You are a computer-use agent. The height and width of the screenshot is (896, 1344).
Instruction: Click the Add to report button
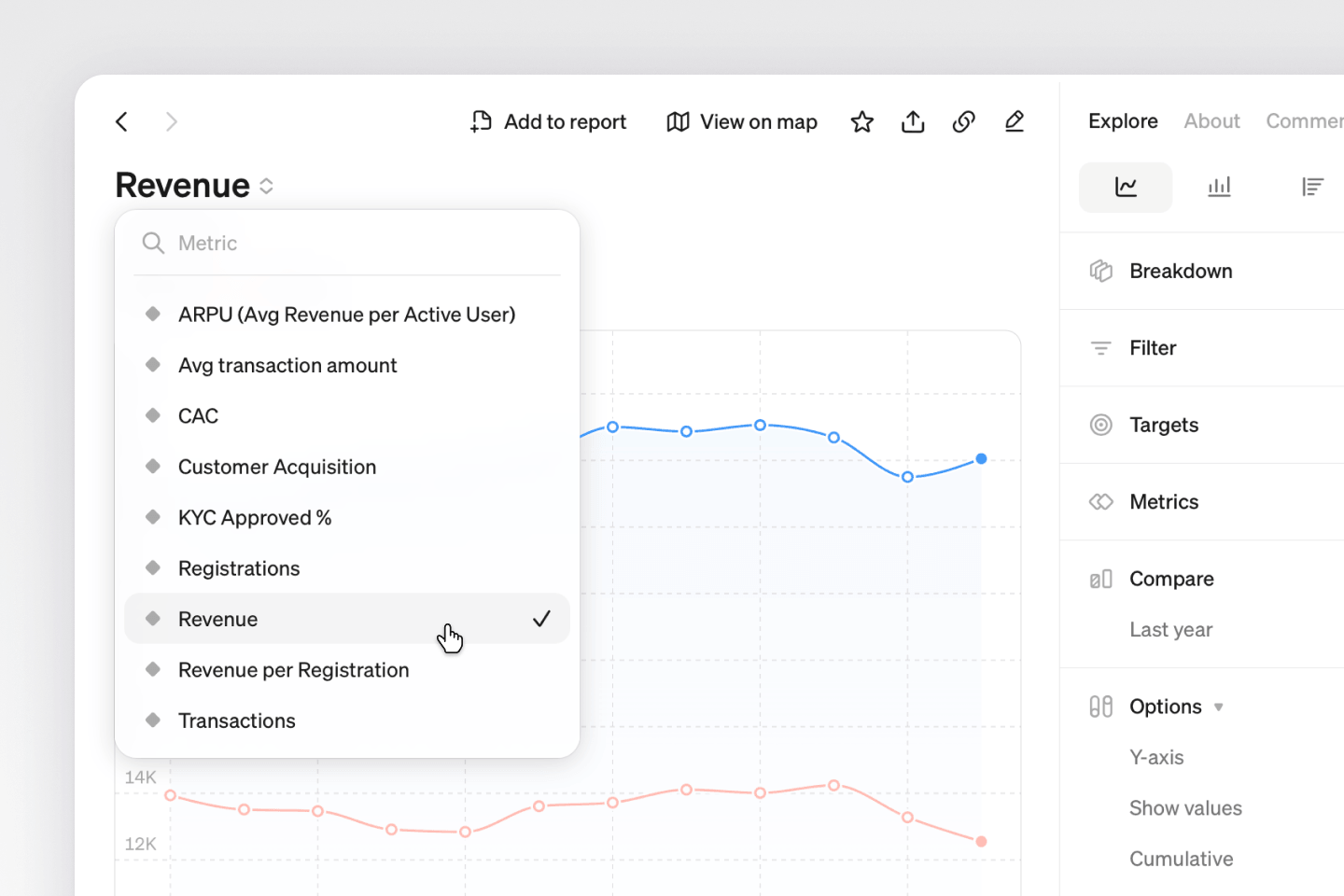coord(548,121)
